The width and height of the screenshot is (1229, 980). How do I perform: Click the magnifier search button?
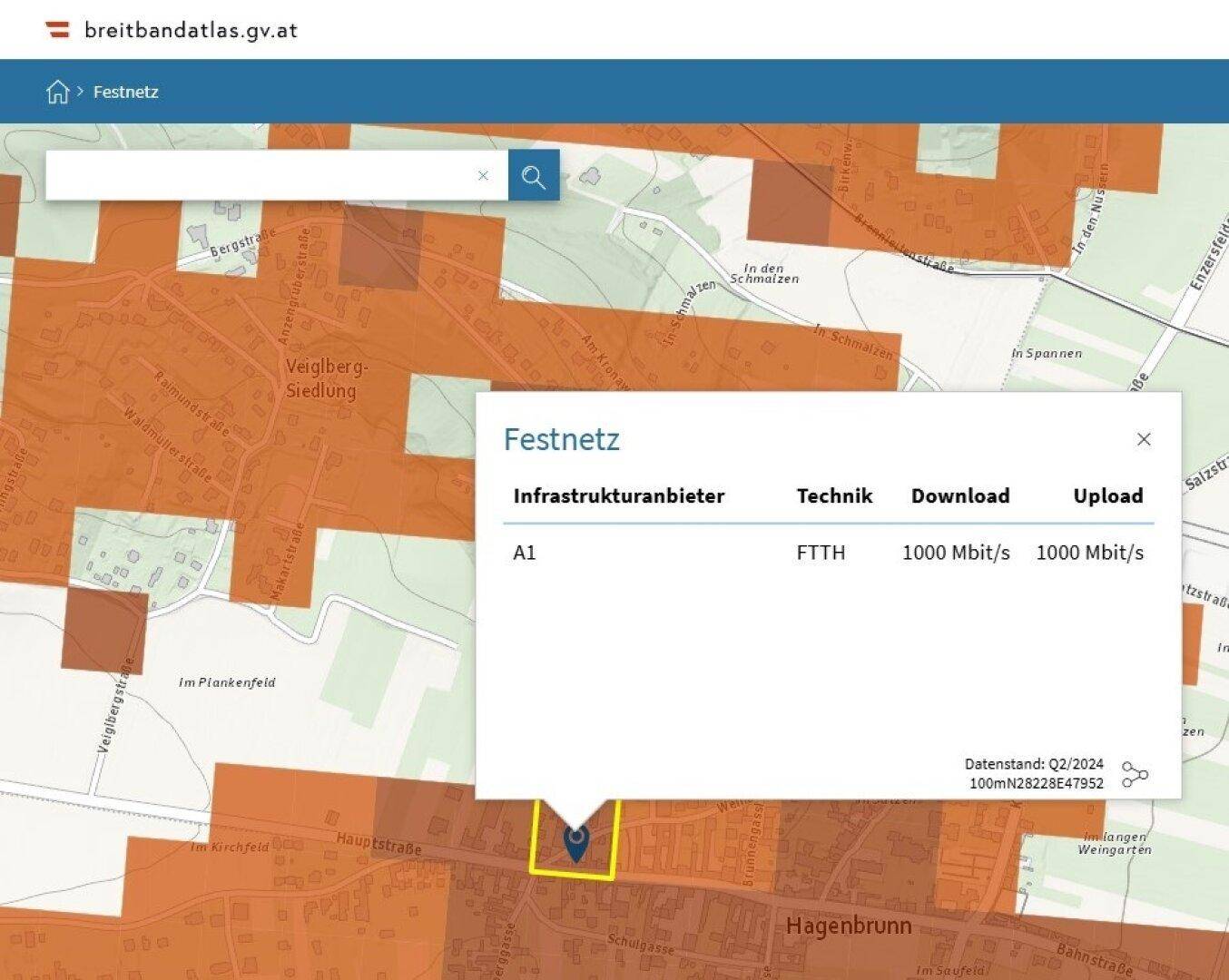tap(534, 176)
